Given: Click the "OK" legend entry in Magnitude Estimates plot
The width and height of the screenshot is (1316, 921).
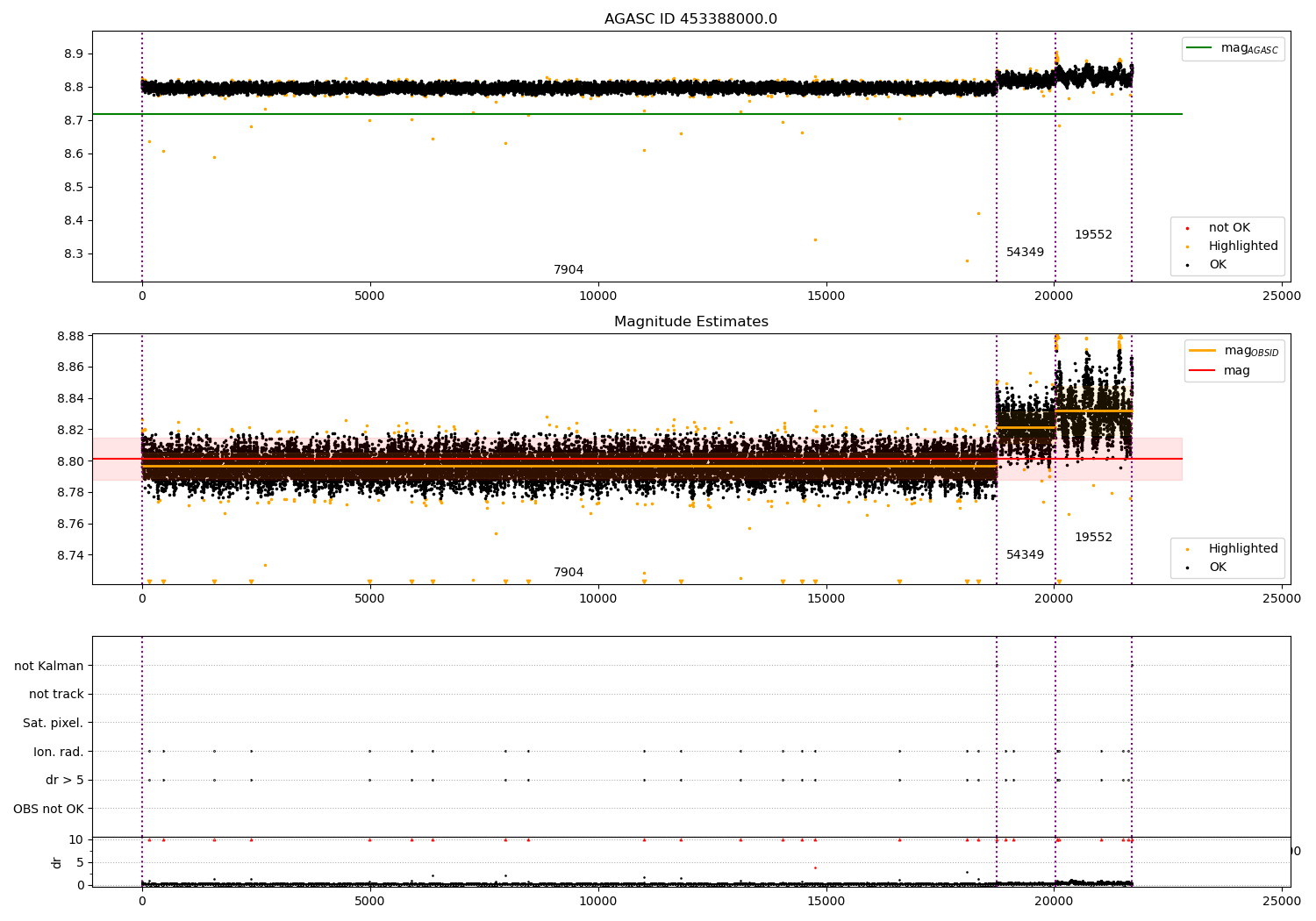Looking at the screenshot, I should 1206,568.
